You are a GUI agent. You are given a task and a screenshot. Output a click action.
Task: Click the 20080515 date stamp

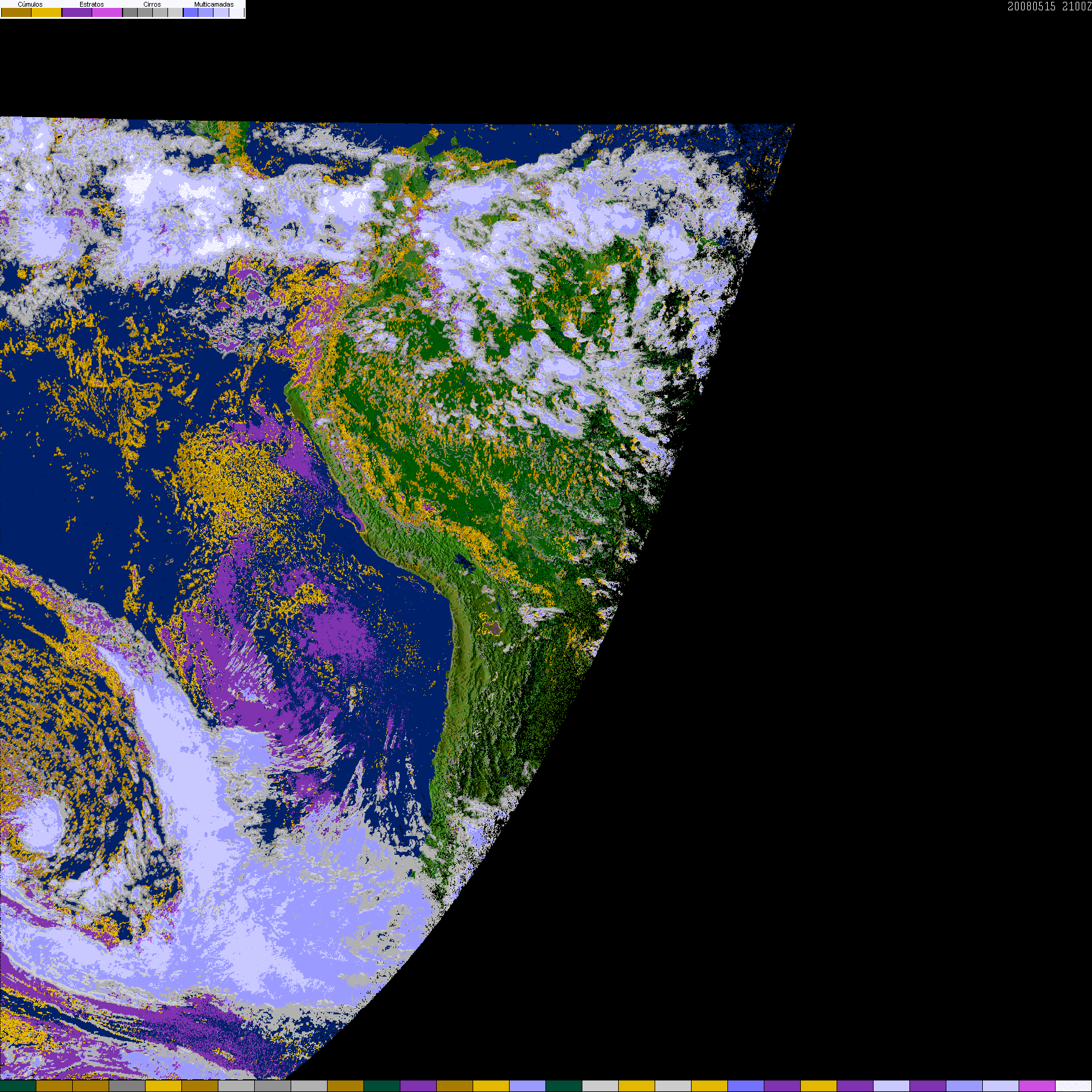[x=1031, y=6]
